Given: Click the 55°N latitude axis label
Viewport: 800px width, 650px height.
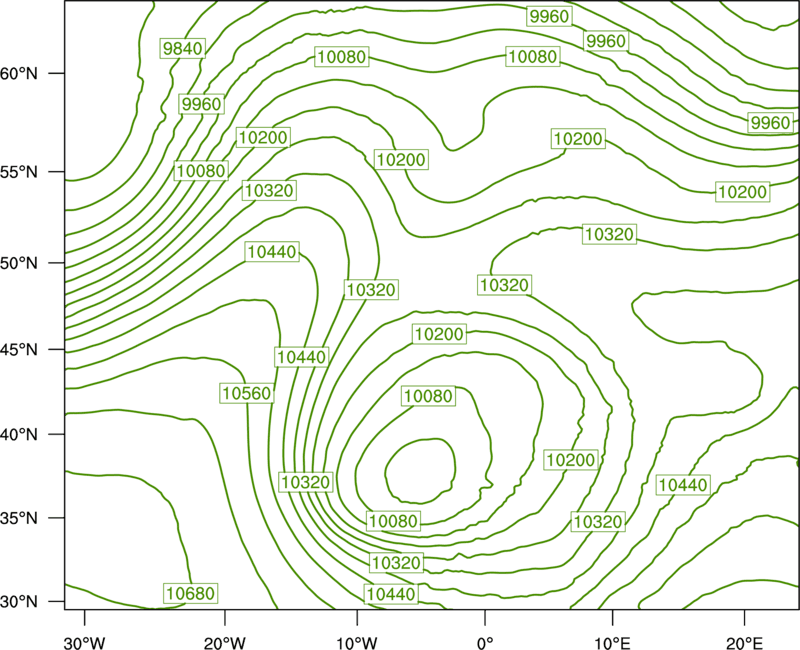Looking at the screenshot, I should coord(19,172).
